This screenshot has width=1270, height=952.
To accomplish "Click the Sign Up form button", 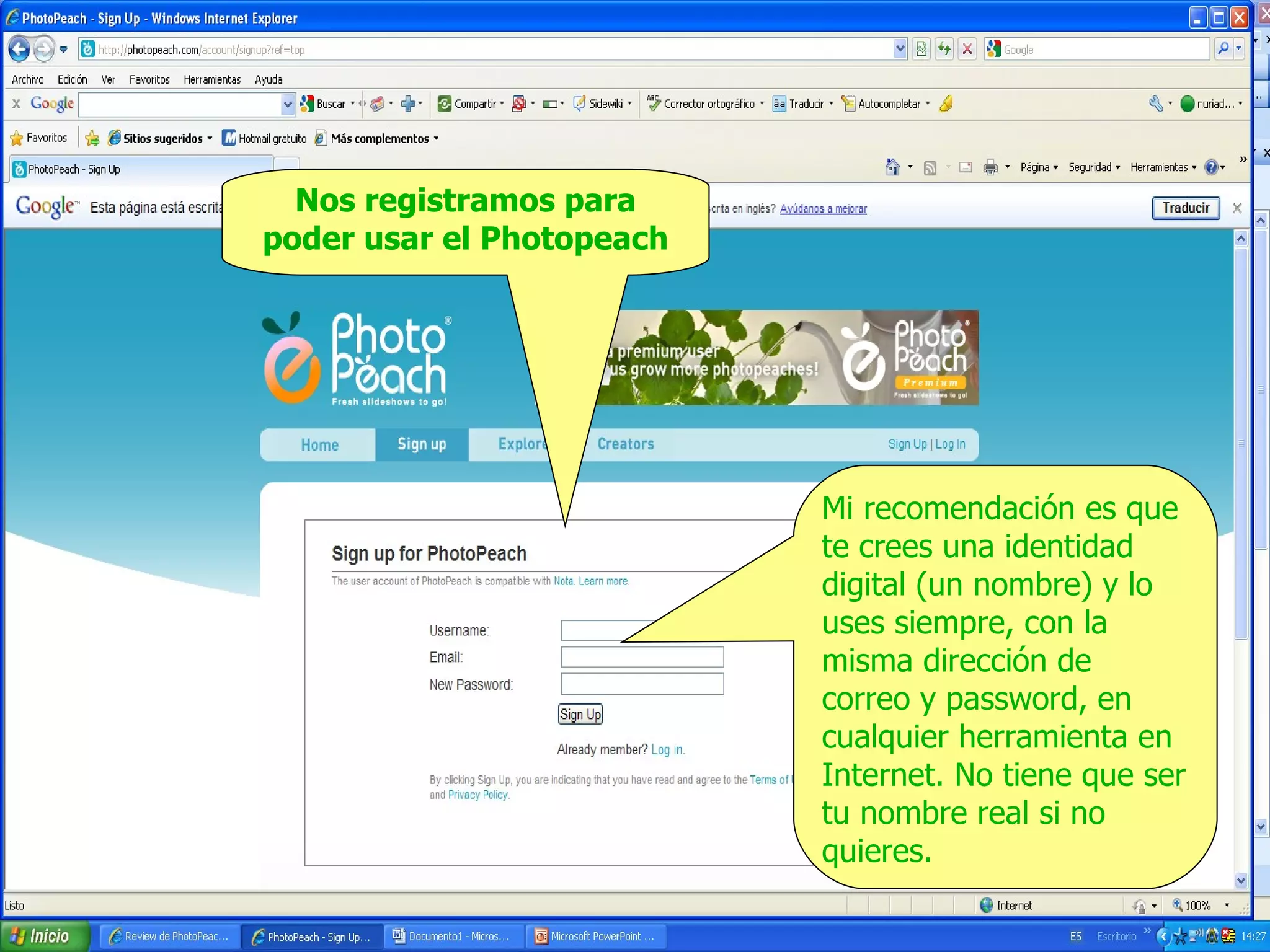I will (580, 714).
